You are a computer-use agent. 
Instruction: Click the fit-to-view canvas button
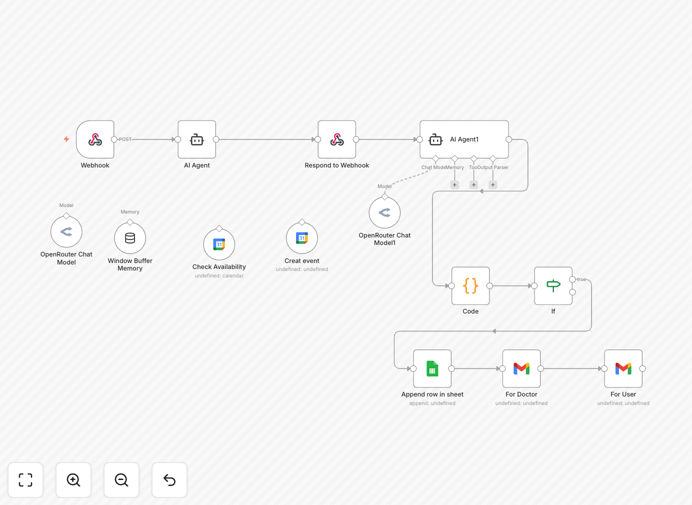click(x=26, y=480)
